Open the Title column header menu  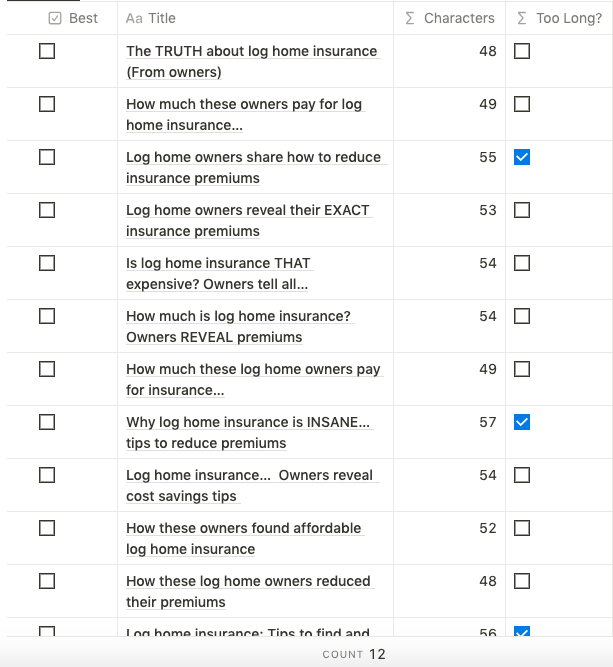pyautogui.click(x=255, y=18)
